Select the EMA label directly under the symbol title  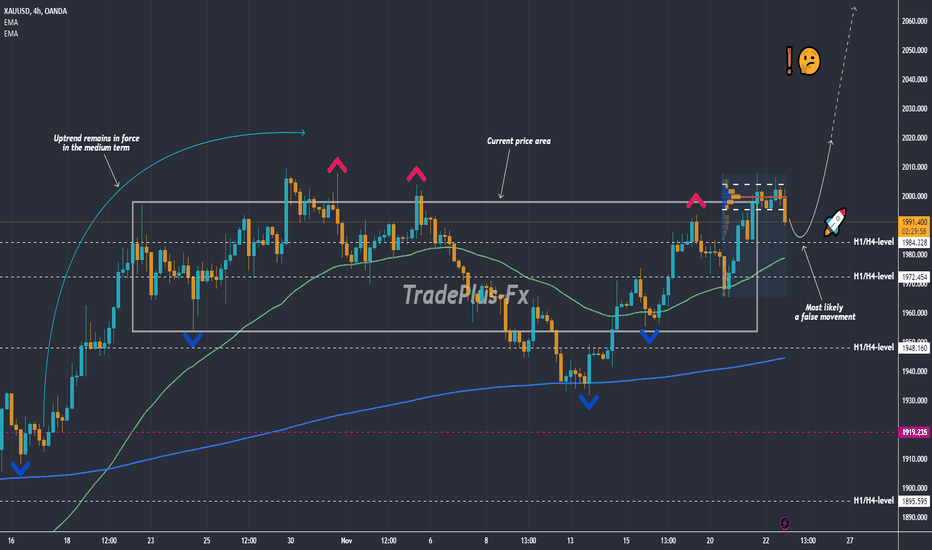(11, 23)
